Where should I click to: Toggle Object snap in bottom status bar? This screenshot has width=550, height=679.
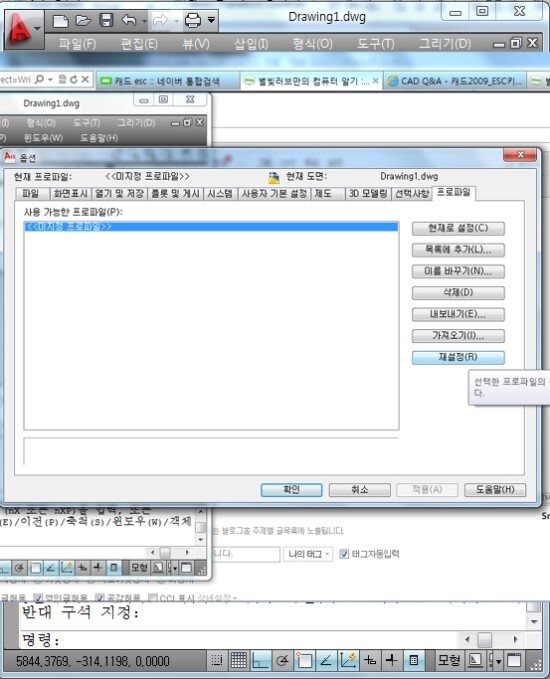click(x=304, y=660)
